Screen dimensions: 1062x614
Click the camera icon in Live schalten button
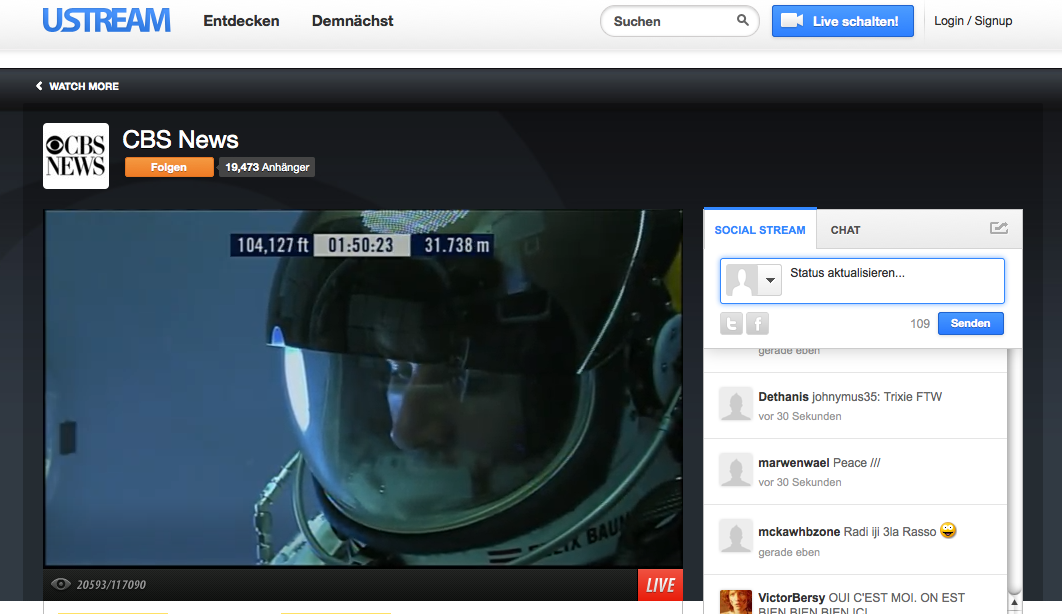[792, 20]
